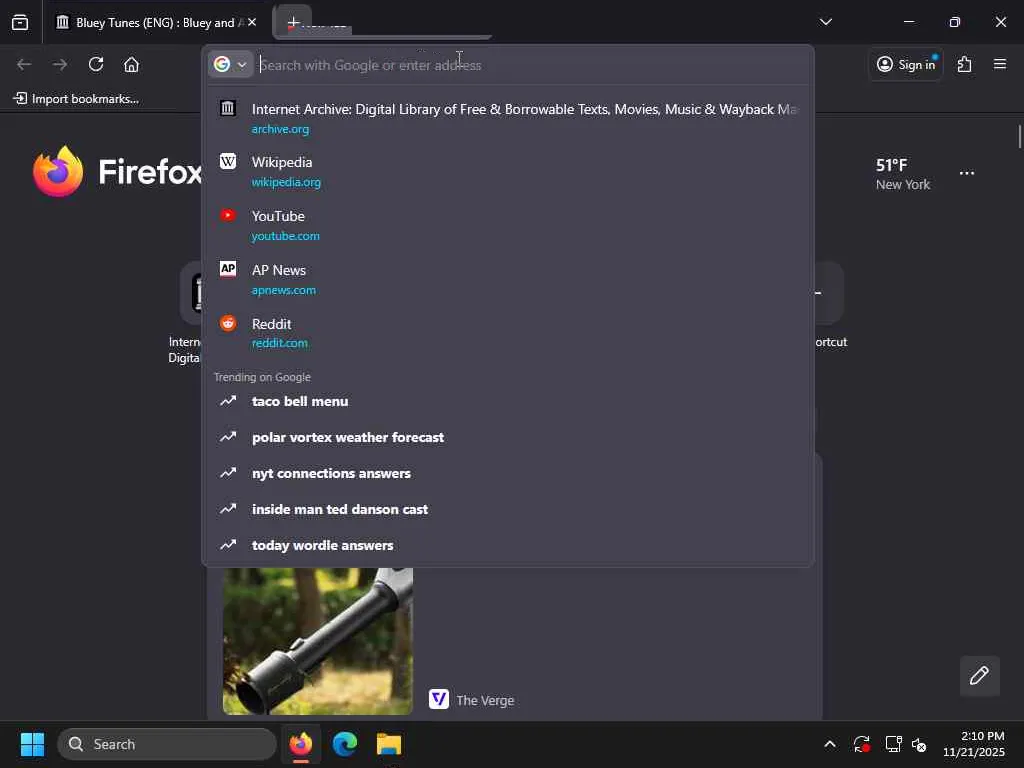Click the youtube.com URL text

coord(285,236)
